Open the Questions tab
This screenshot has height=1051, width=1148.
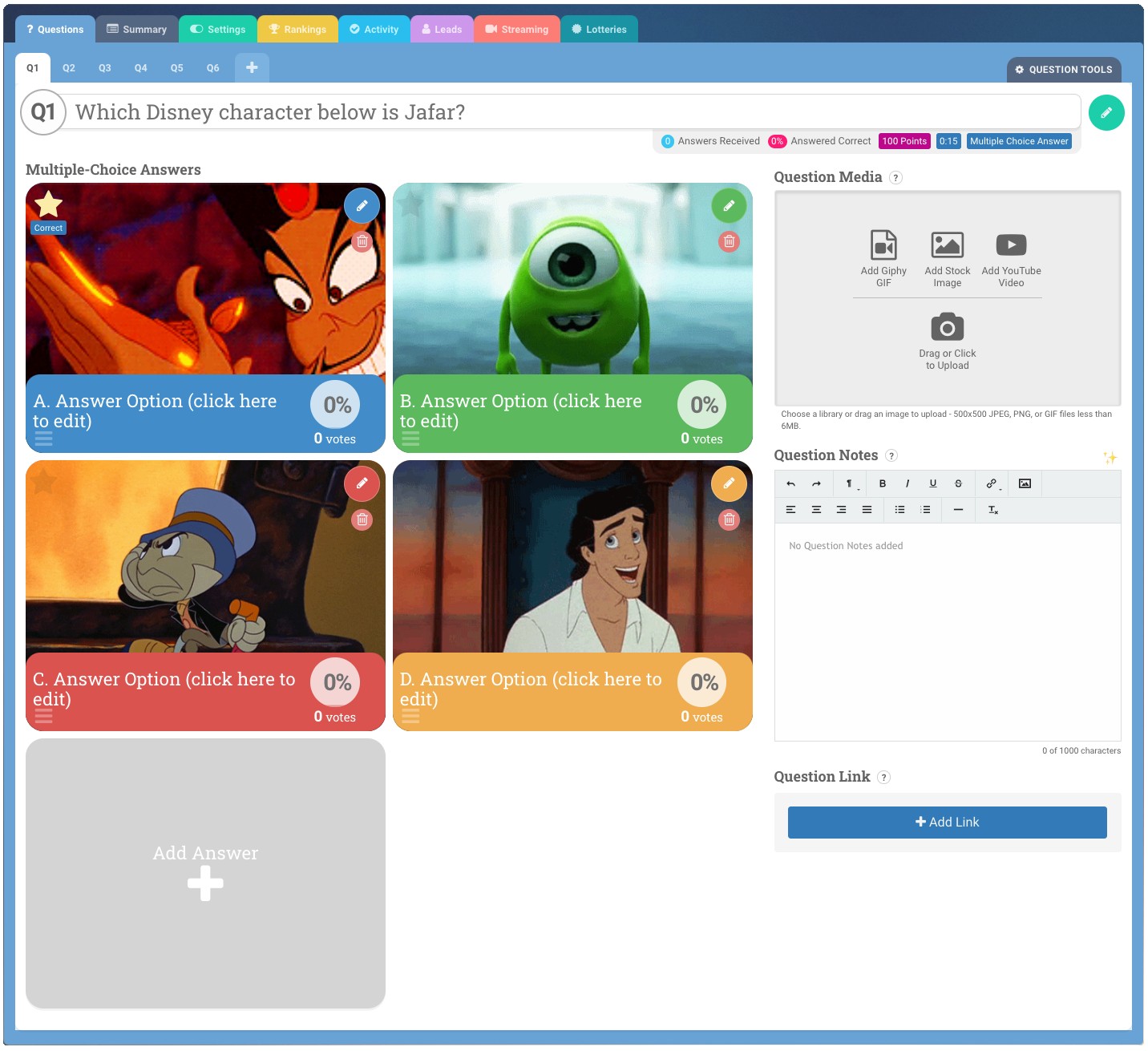pyautogui.click(x=55, y=30)
